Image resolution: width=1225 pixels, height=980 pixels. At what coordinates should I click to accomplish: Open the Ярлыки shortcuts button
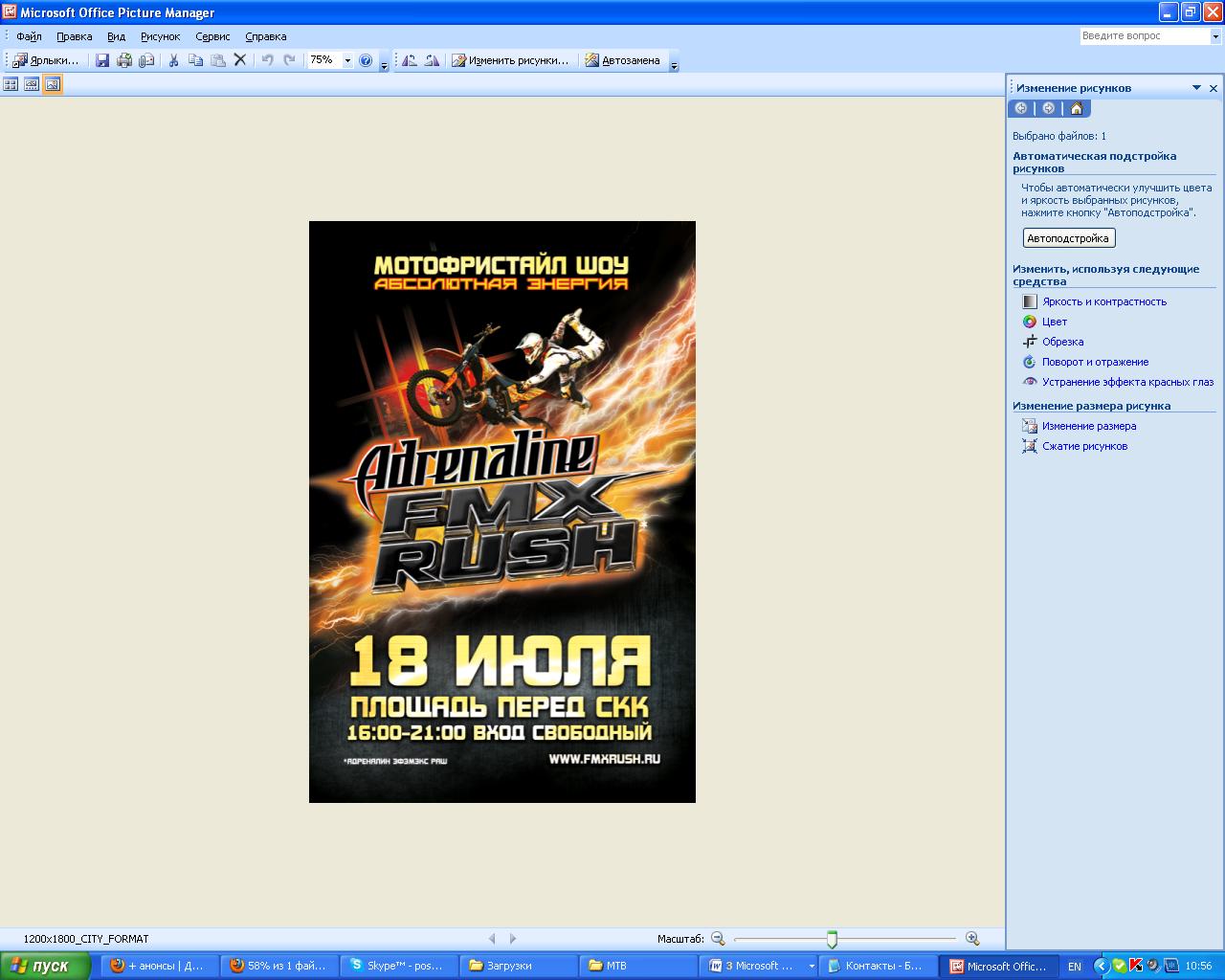point(47,60)
